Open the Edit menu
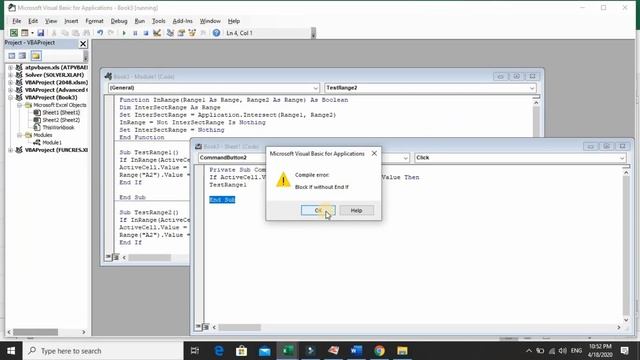Viewport: 640px width, 360px height. click(x=33, y=21)
